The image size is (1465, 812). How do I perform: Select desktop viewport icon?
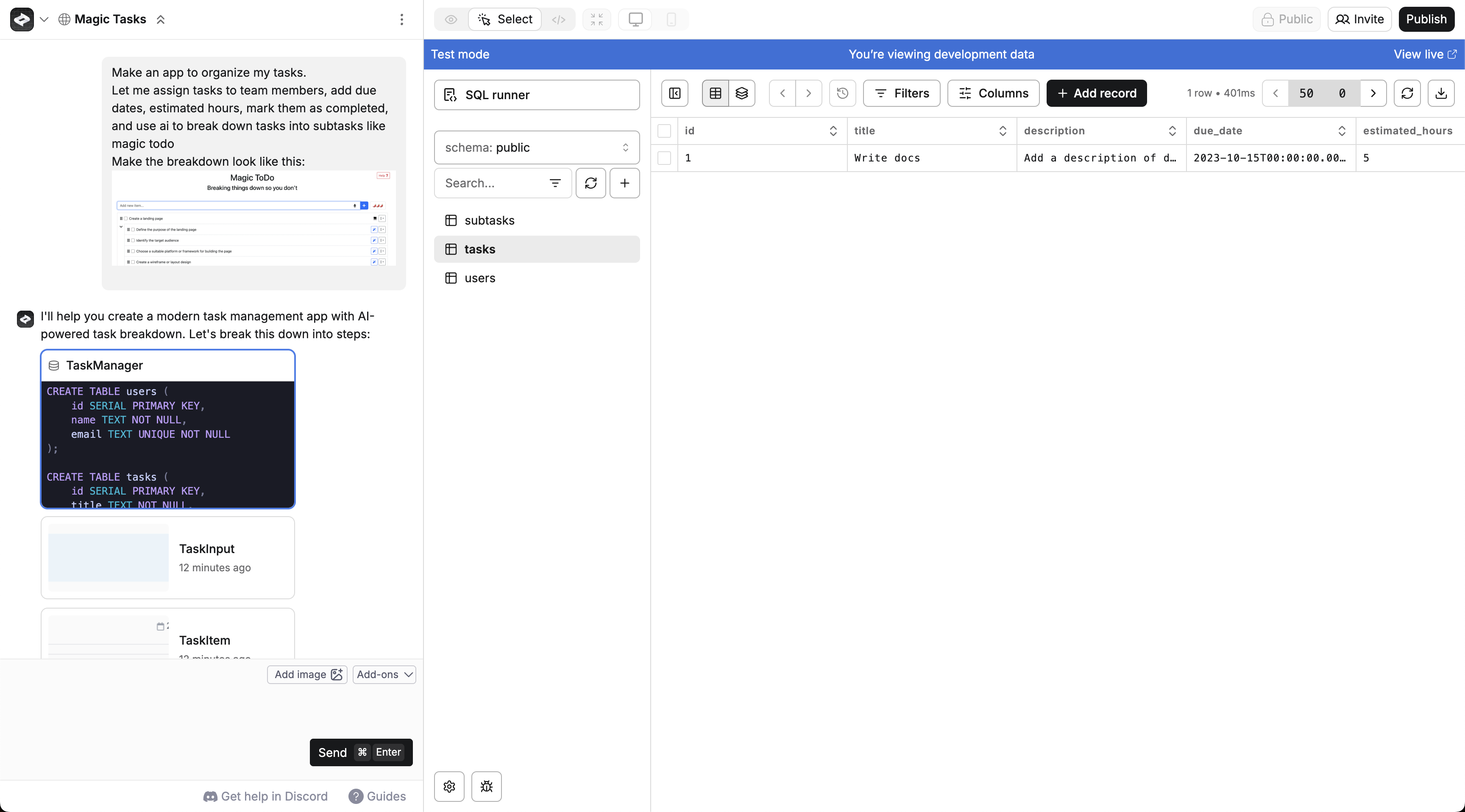click(635, 19)
